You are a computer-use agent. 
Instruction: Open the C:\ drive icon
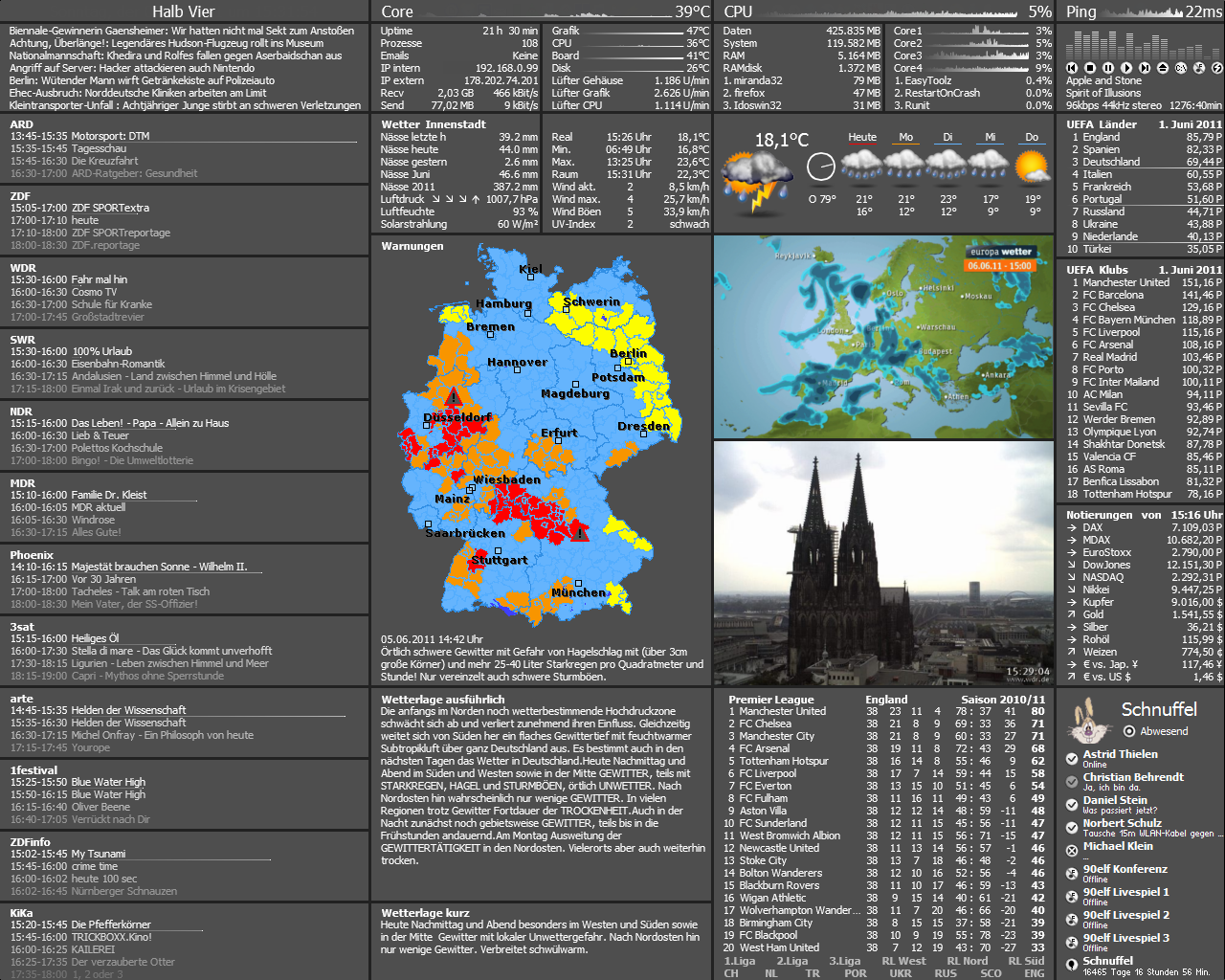click(1181, 68)
